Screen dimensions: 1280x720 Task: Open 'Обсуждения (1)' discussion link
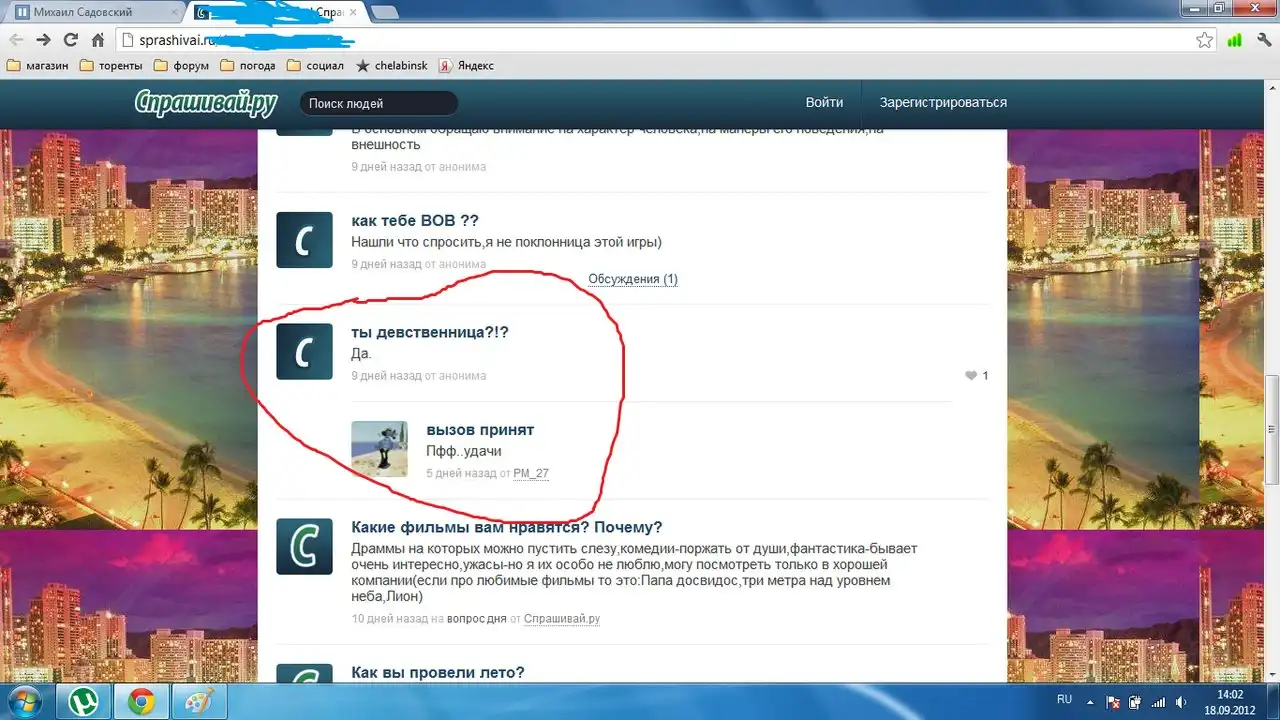coord(632,279)
